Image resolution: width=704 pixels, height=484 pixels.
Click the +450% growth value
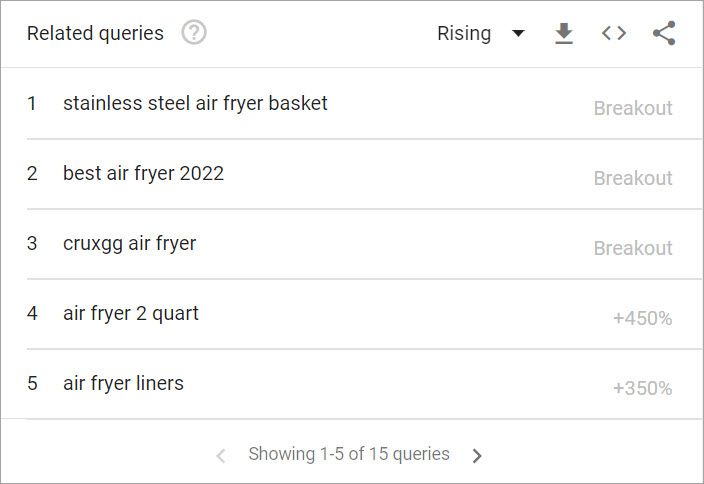point(642,318)
